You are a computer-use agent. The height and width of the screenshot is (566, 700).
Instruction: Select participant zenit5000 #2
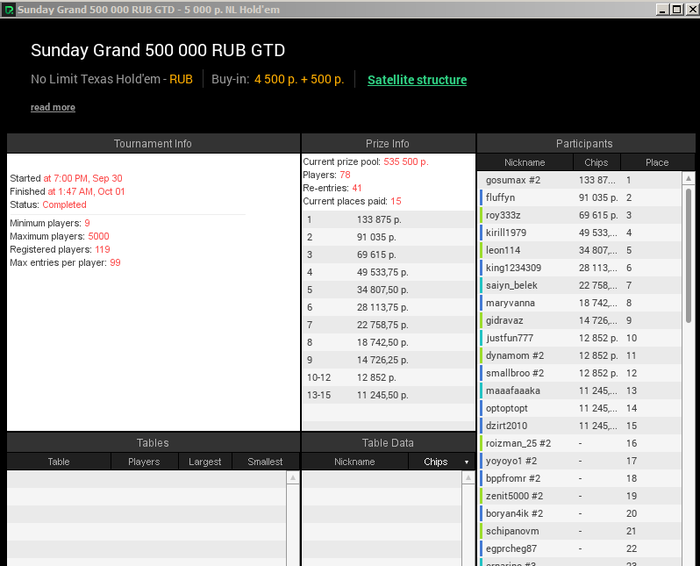(x=579, y=496)
